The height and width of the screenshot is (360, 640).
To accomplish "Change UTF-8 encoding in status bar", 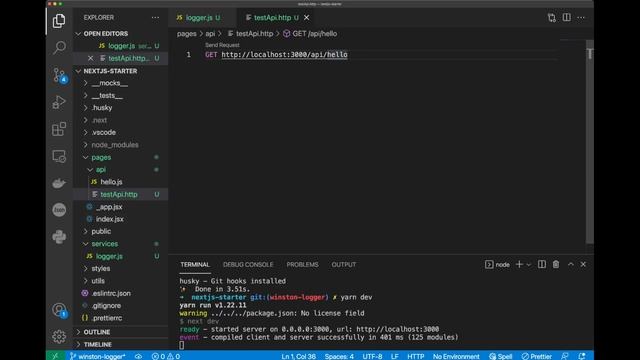I will [372, 356].
